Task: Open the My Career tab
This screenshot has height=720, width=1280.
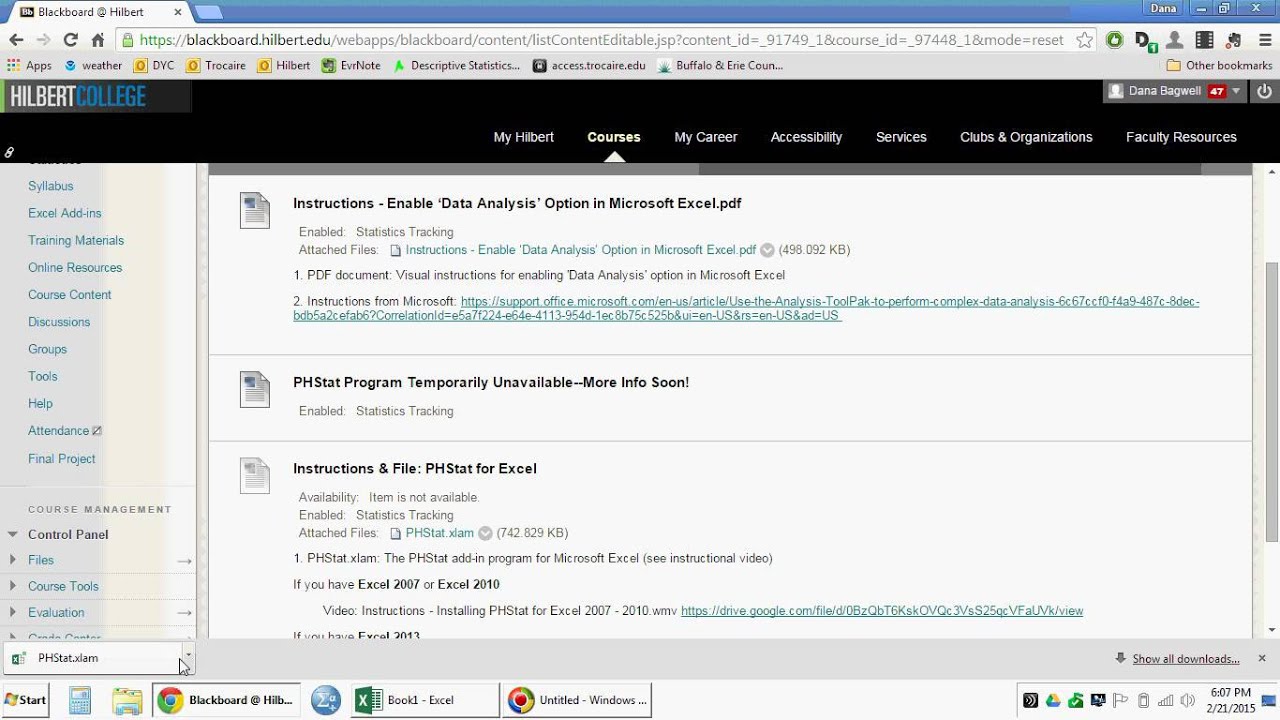Action: pos(706,137)
